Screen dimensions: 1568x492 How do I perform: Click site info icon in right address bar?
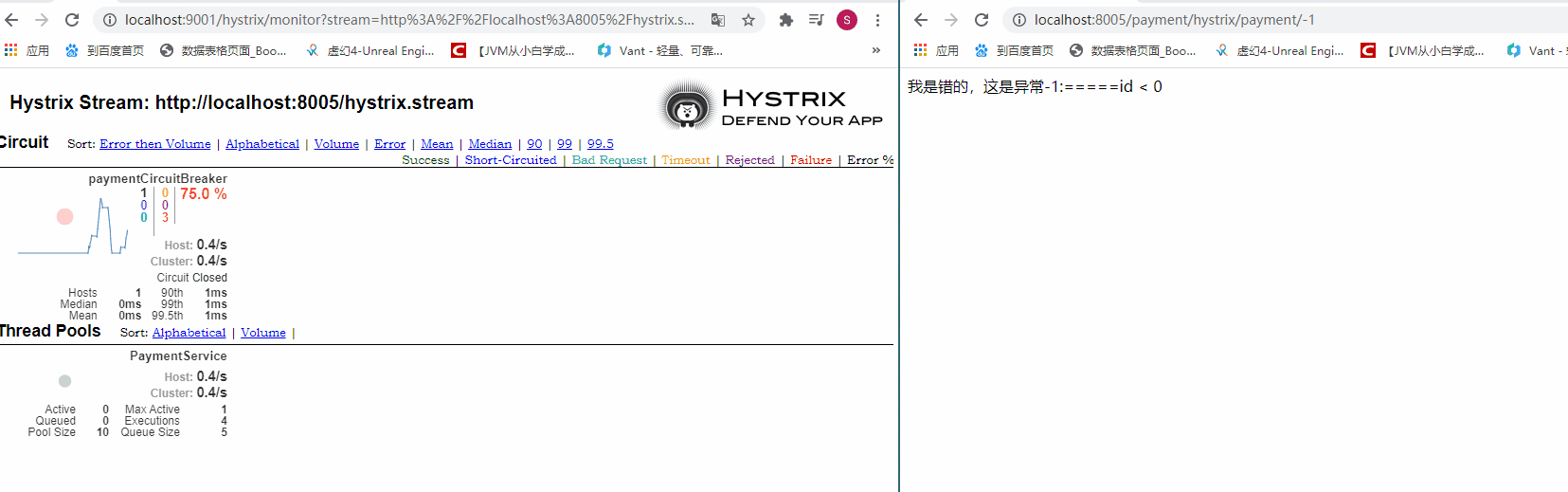point(1018,20)
